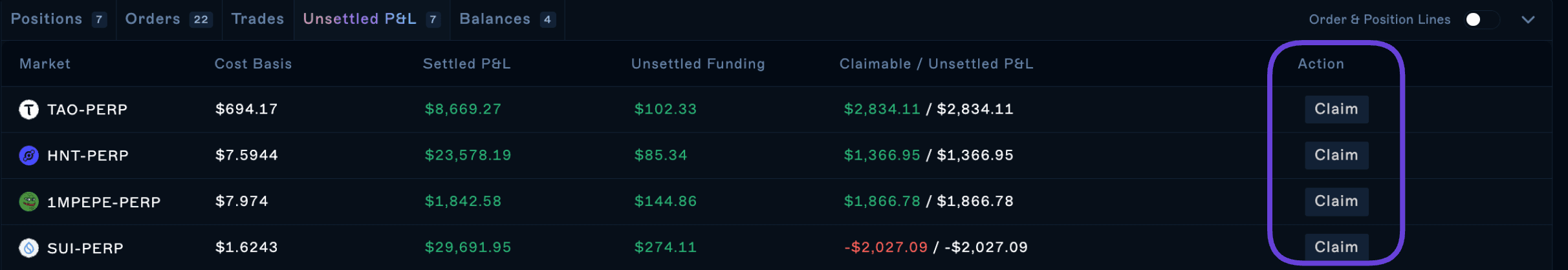Claim P&L for TAO-PERP
Viewport: 1568px width, 270px height.
click(x=1336, y=109)
